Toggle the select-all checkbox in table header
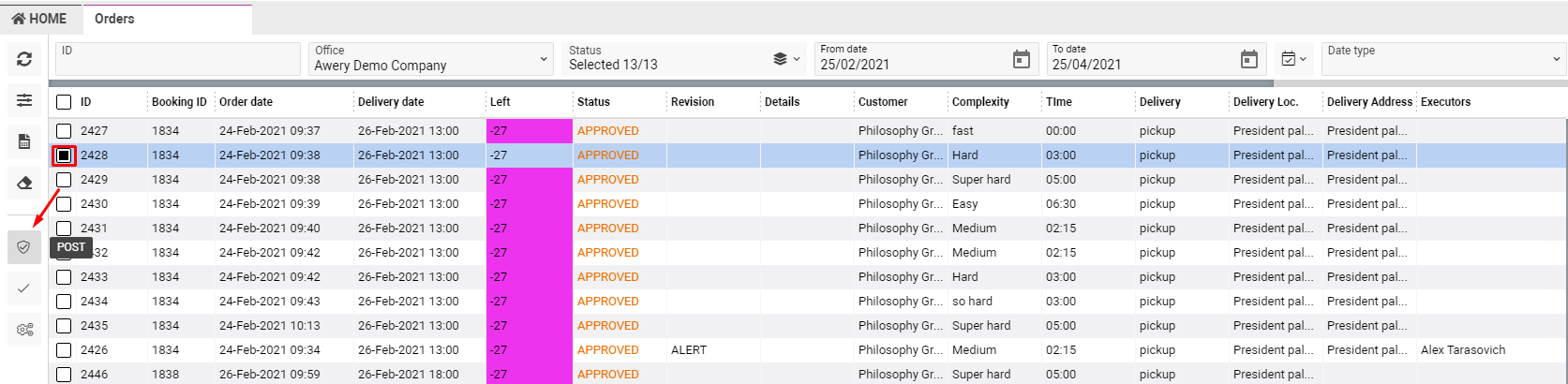The image size is (1568, 384). click(x=64, y=102)
